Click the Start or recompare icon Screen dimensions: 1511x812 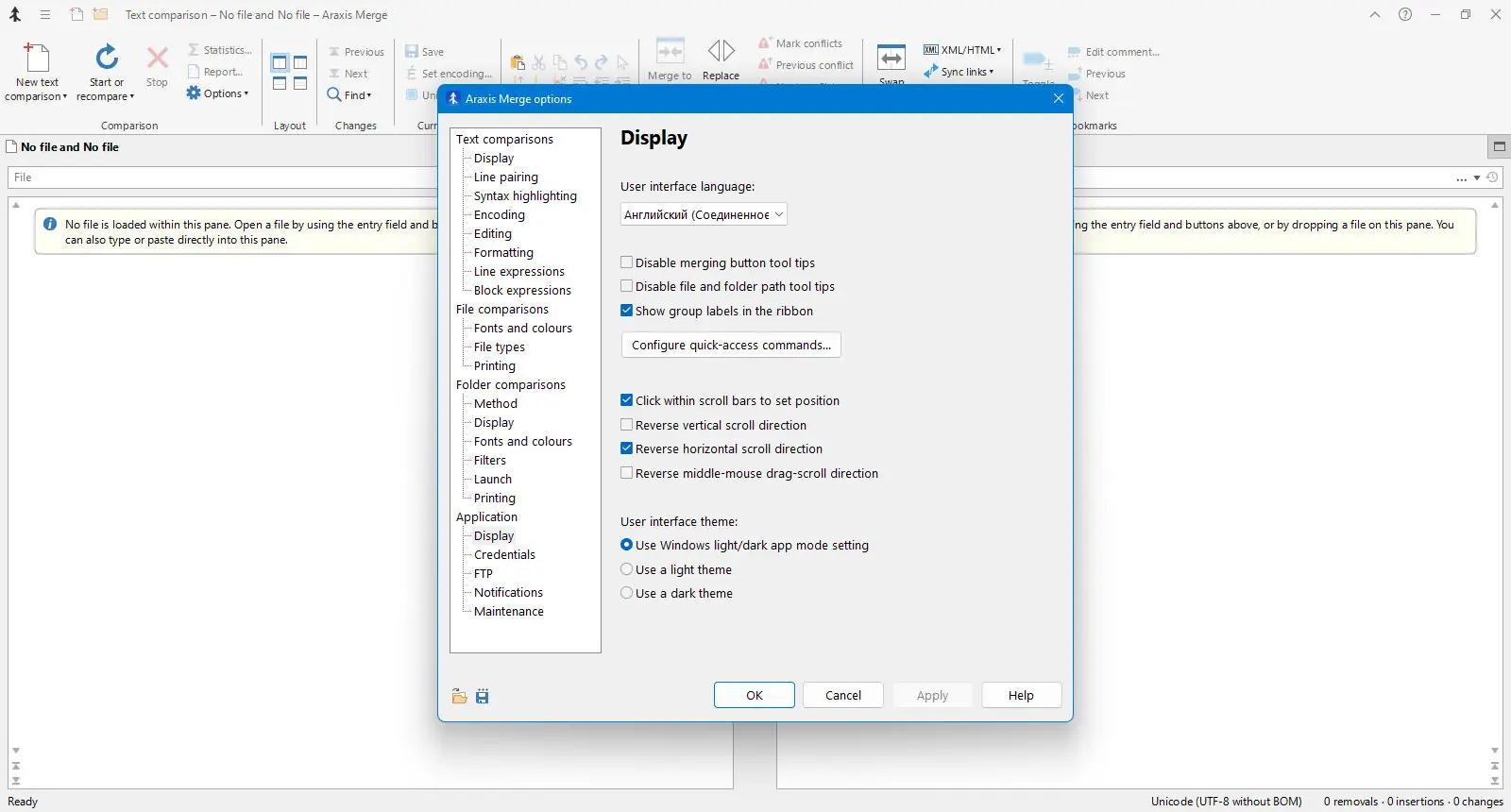pyautogui.click(x=107, y=58)
